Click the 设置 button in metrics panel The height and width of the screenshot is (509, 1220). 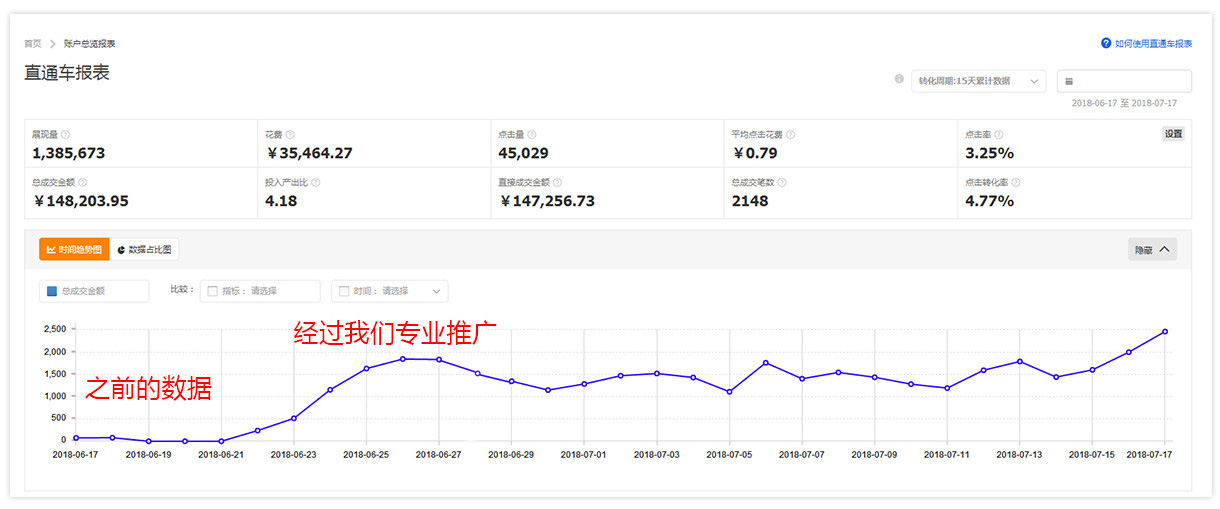[1173, 134]
